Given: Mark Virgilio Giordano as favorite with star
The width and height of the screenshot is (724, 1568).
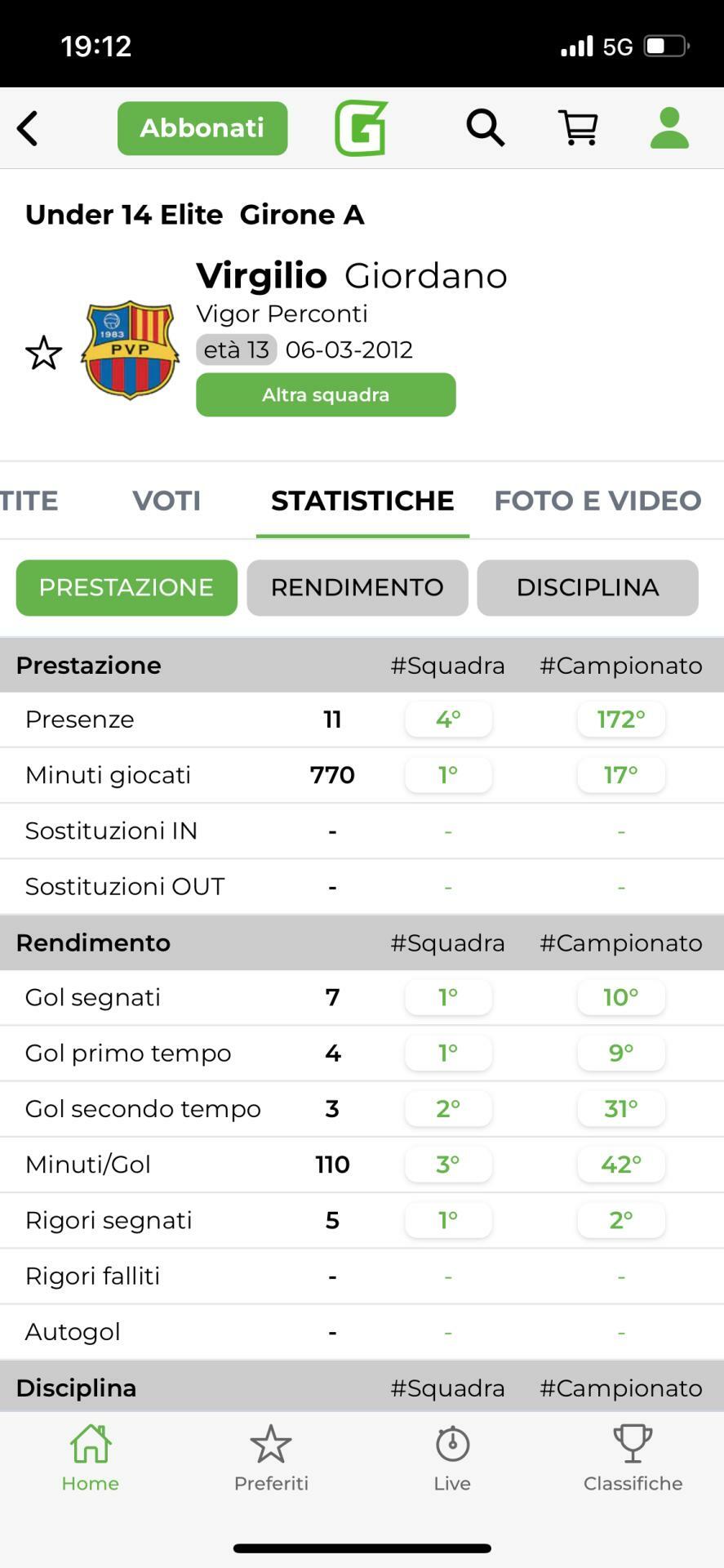Looking at the screenshot, I should [x=43, y=353].
